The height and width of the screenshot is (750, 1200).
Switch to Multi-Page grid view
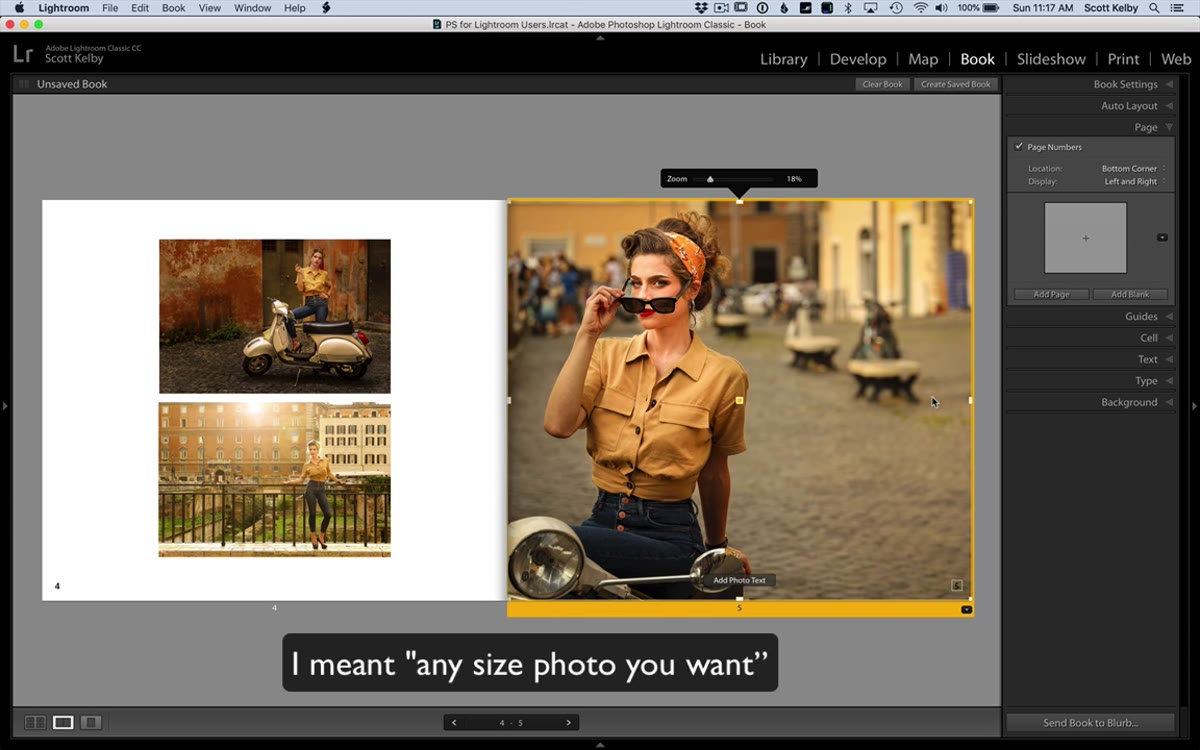[35, 722]
